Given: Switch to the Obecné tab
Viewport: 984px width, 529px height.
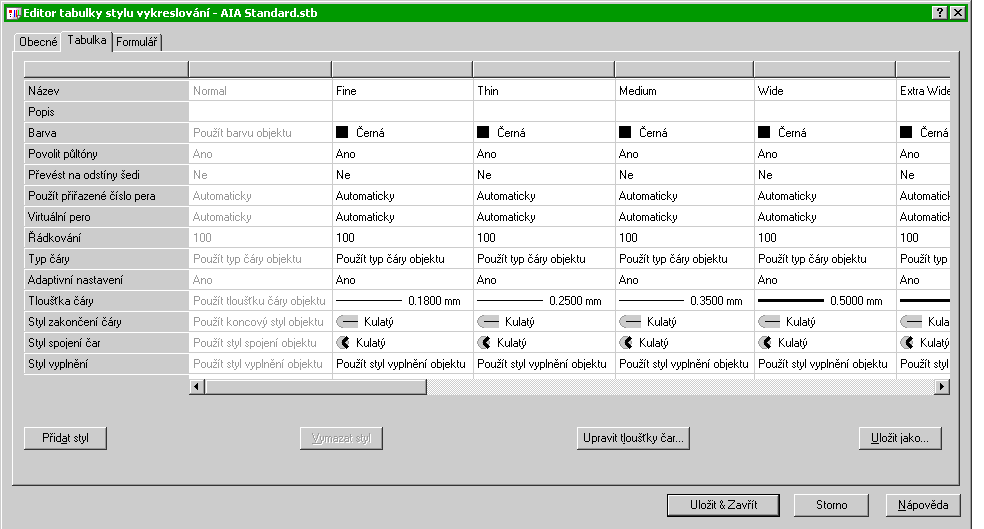Looking at the screenshot, I should click(x=39, y=43).
